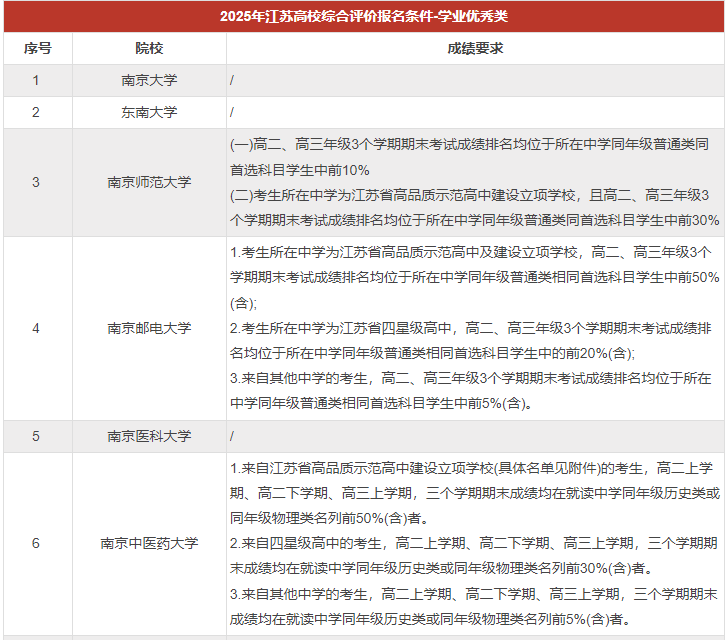The width and height of the screenshot is (726, 640).
Task: Select row number 2 in 序号 column
Action: (37, 112)
